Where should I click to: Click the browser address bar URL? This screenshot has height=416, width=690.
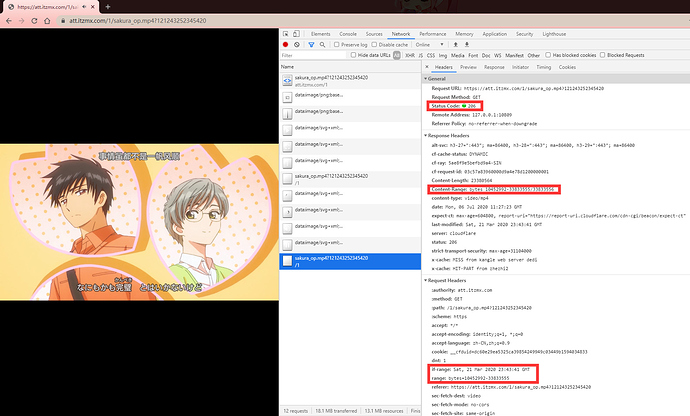tap(138, 21)
